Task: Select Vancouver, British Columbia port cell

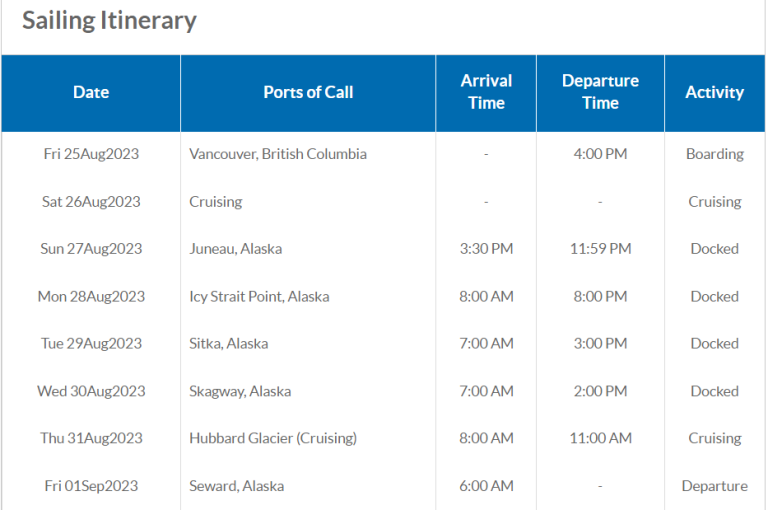Action: pyautogui.click(x=278, y=154)
